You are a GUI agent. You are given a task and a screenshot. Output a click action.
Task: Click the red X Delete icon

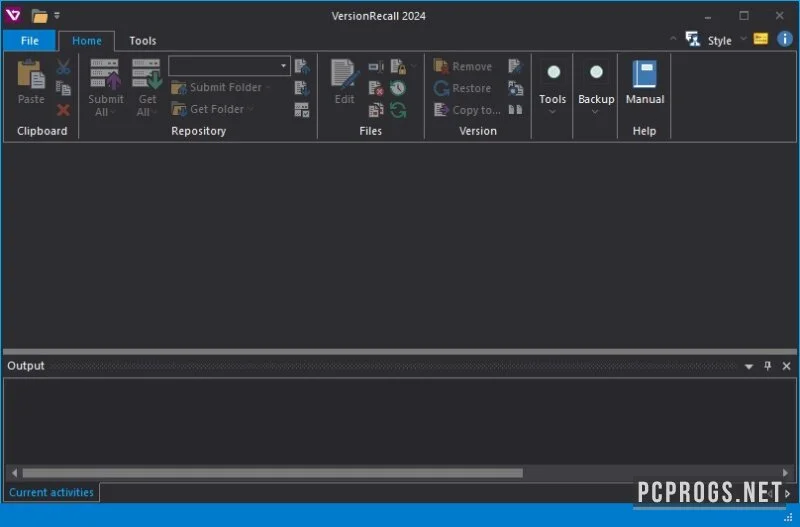click(x=63, y=110)
